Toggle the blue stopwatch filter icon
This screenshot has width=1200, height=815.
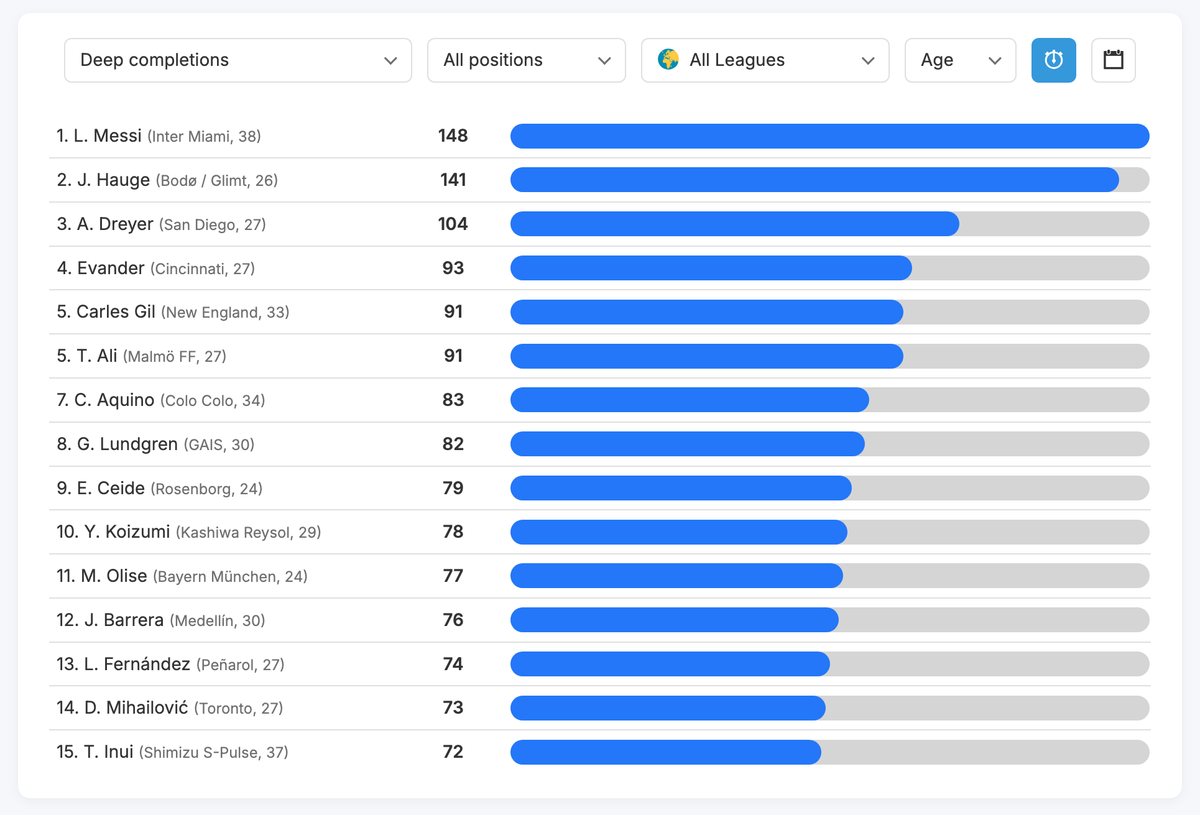[1053, 60]
